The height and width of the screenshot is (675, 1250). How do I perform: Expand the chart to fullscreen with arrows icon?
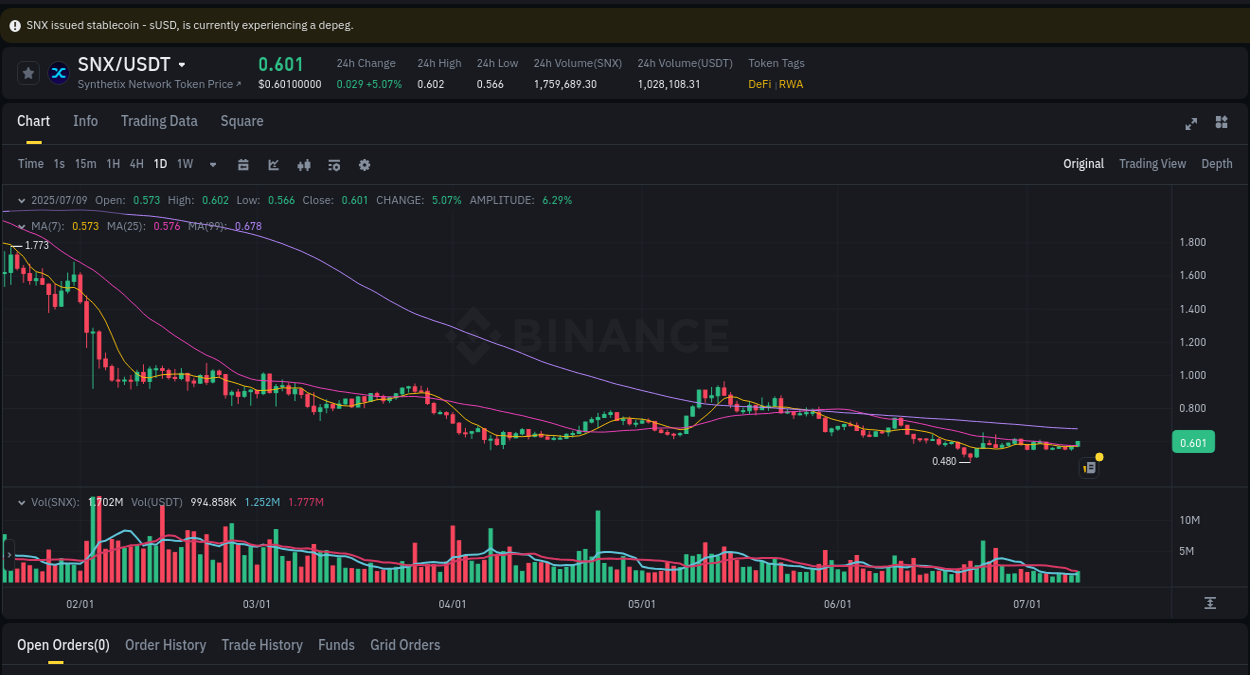1191,124
